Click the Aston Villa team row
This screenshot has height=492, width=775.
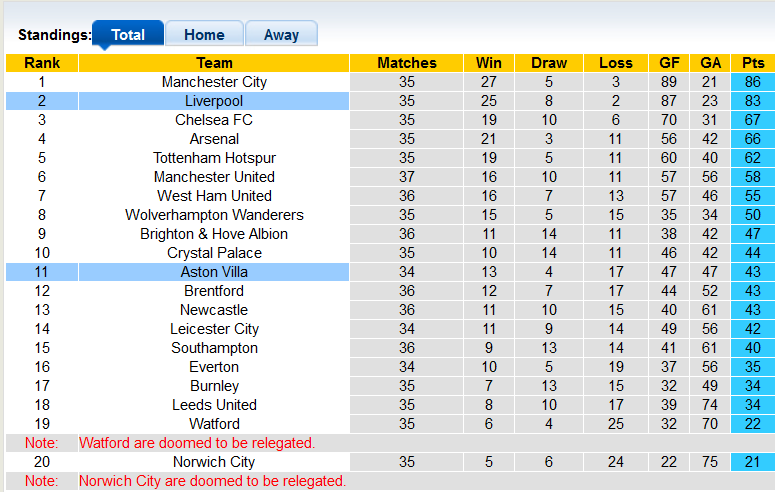tap(214, 272)
